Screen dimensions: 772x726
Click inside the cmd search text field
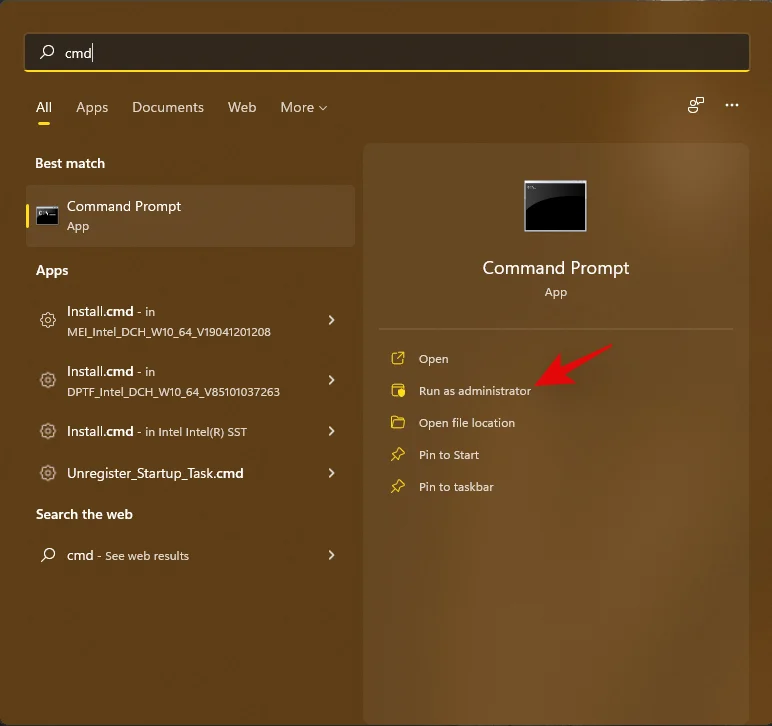[x=400, y=53]
